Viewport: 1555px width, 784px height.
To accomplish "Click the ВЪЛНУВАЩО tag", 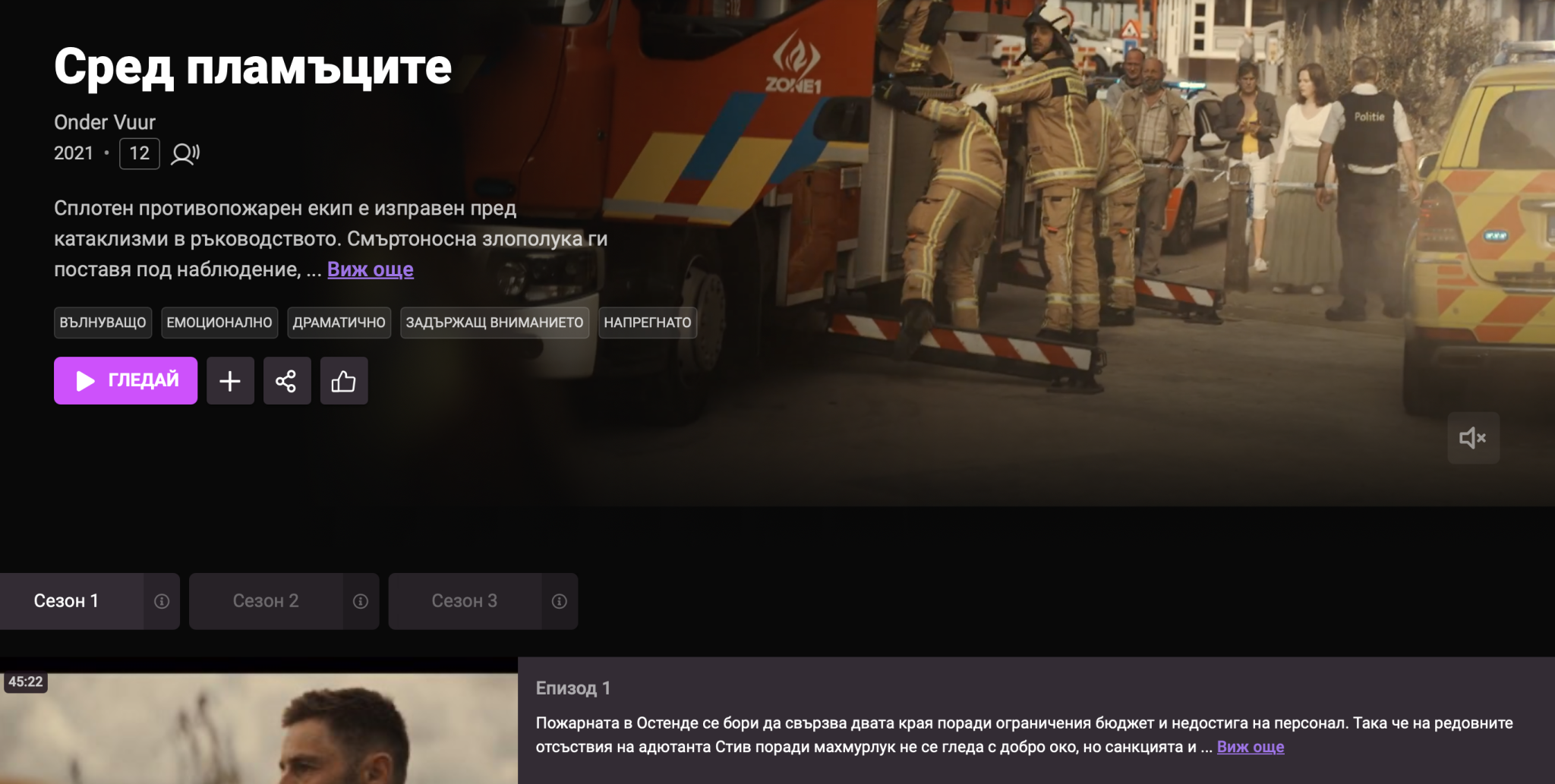I will 103,323.
